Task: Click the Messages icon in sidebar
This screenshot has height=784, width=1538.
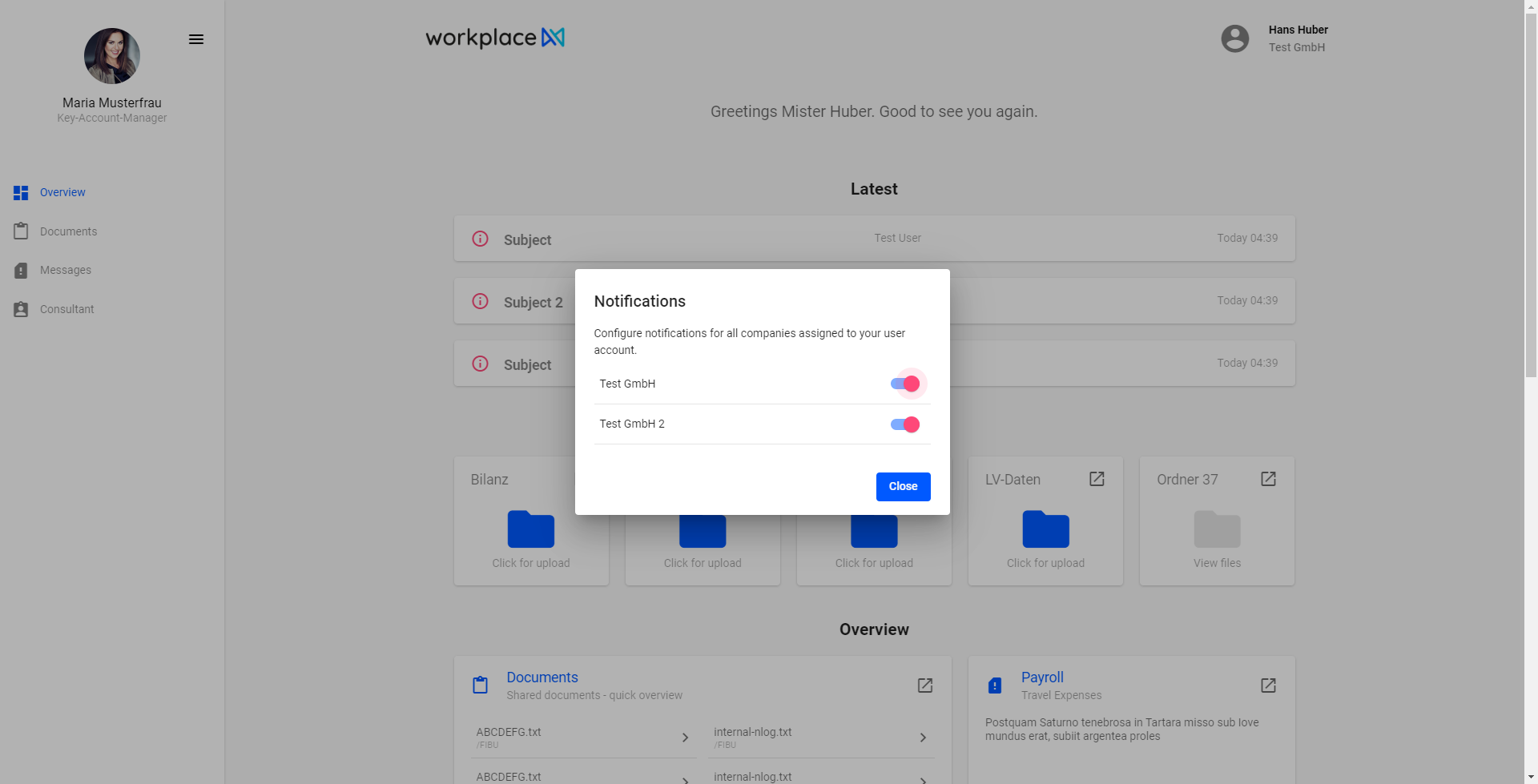Action: [21, 271]
